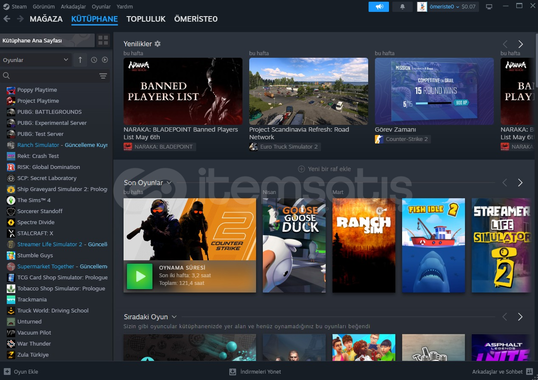Select the Trackmania game icon
The height and width of the screenshot is (380, 538).
pyautogui.click(x=11, y=299)
